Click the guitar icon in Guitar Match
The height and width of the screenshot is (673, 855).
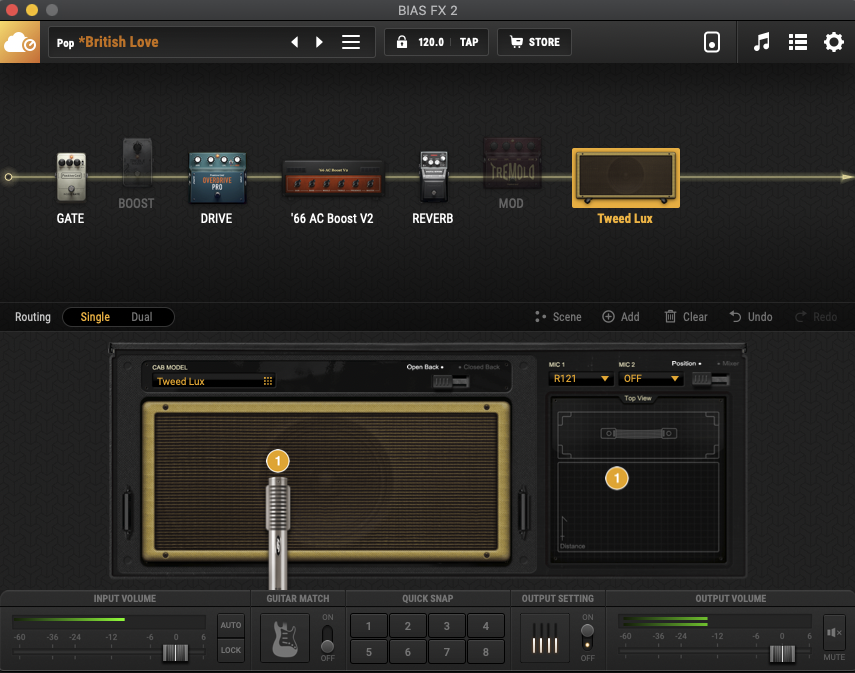[285, 638]
